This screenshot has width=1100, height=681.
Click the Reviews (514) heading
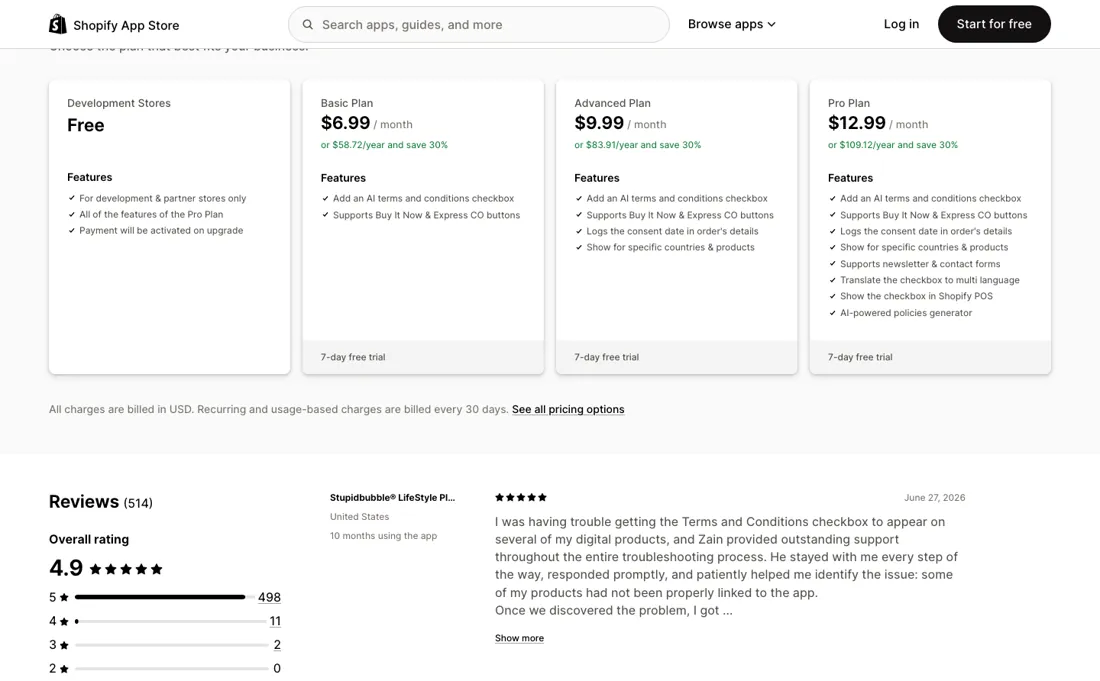coord(100,501)
